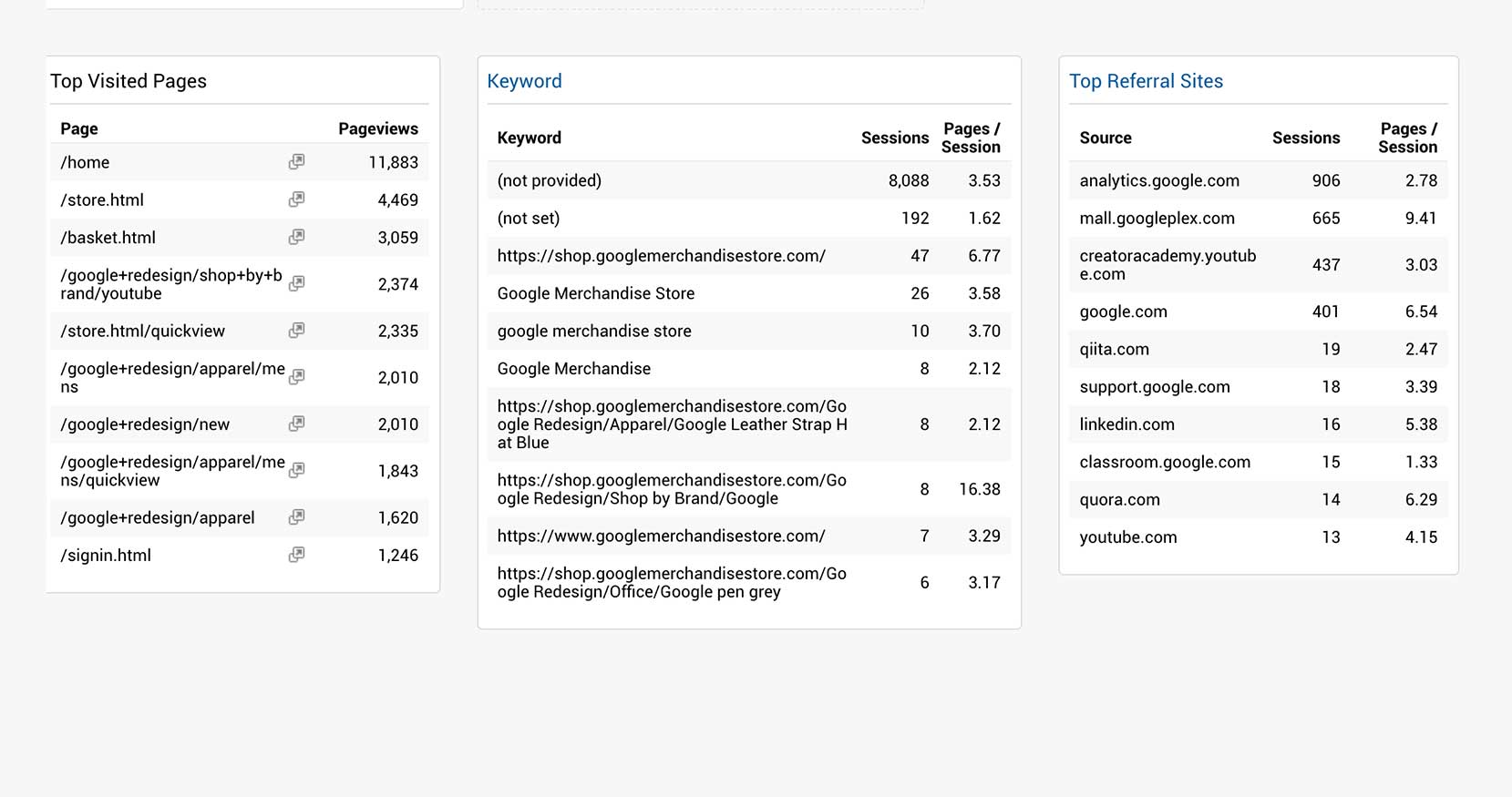Select the Office/Google pen grey keyword

click(673, 582)
